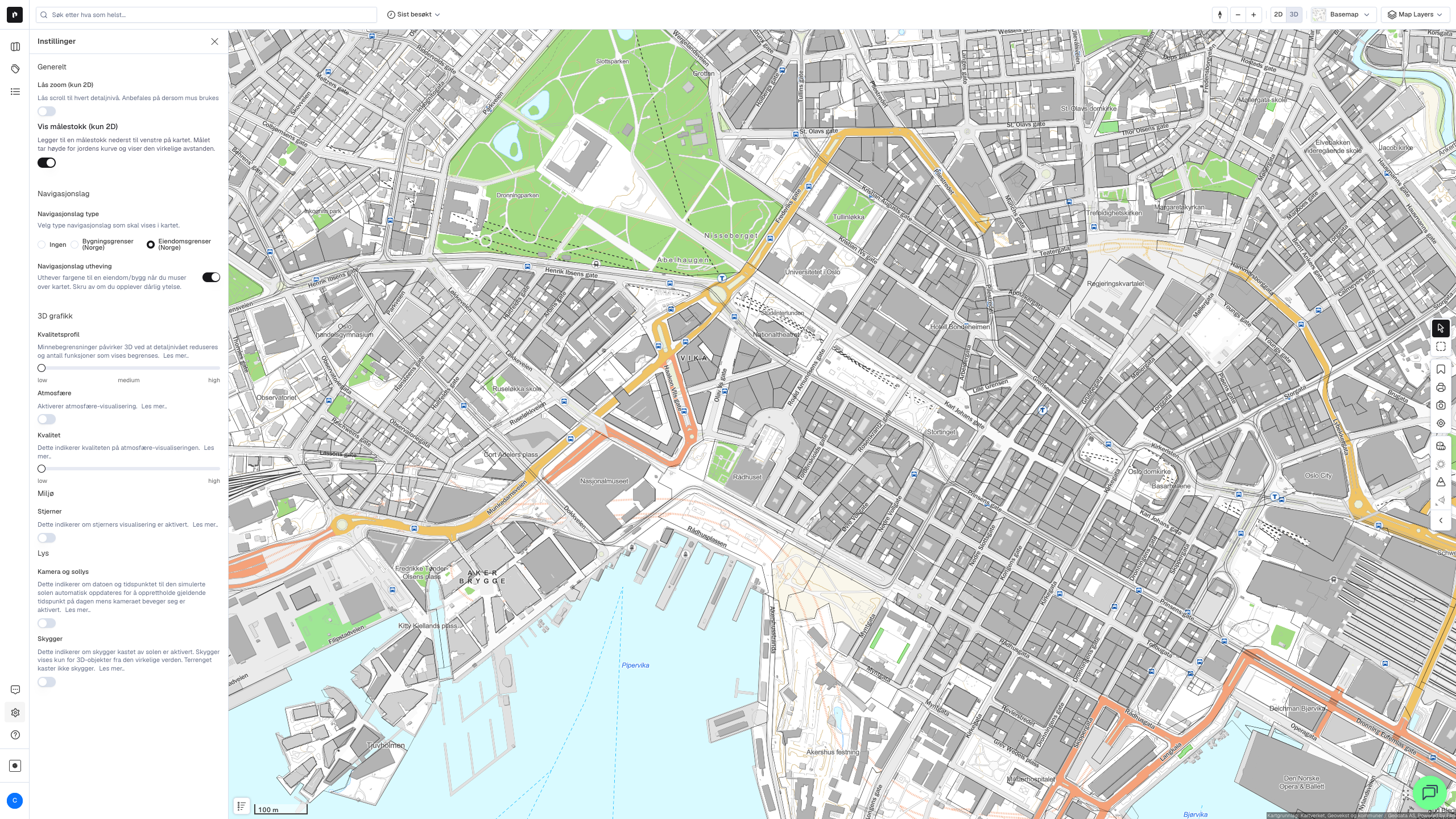This screenshot has height=819, width=1456.
Task: Click the print icon in the map toolbar
Action: [x=1441, y=388]
